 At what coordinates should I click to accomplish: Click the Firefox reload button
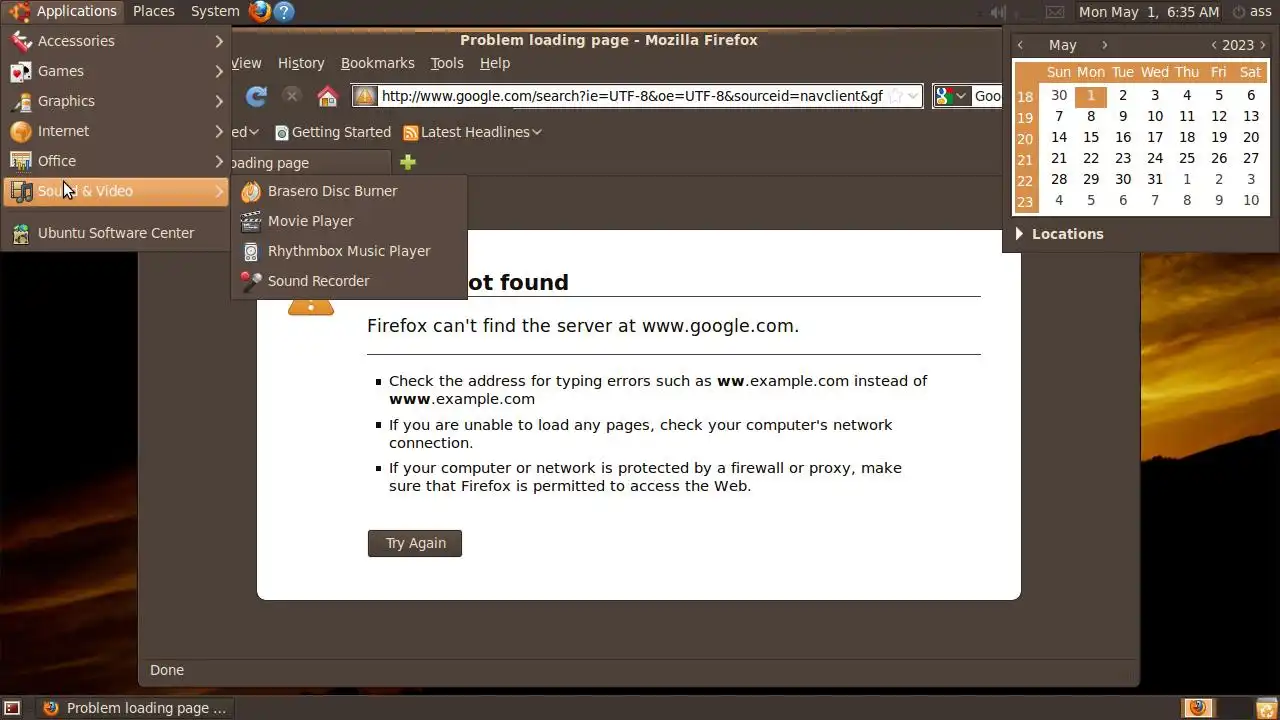click(256, 96)
